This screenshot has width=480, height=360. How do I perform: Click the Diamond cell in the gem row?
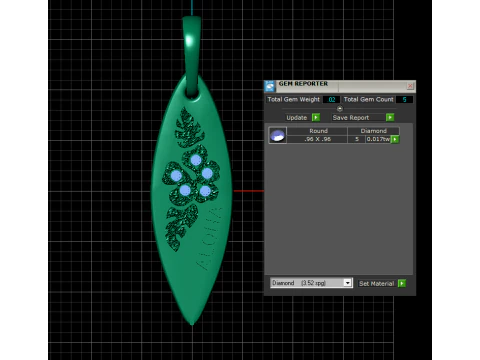pyautogui.click(x=373, y=131)
